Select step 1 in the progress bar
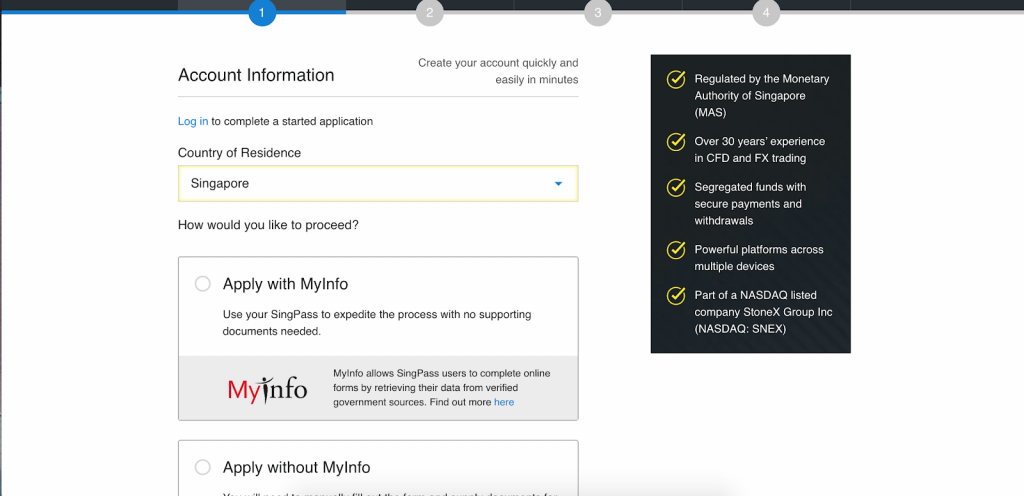Image resolution: width=1024 pixels, height=496 pixels. tap(262, 12)
